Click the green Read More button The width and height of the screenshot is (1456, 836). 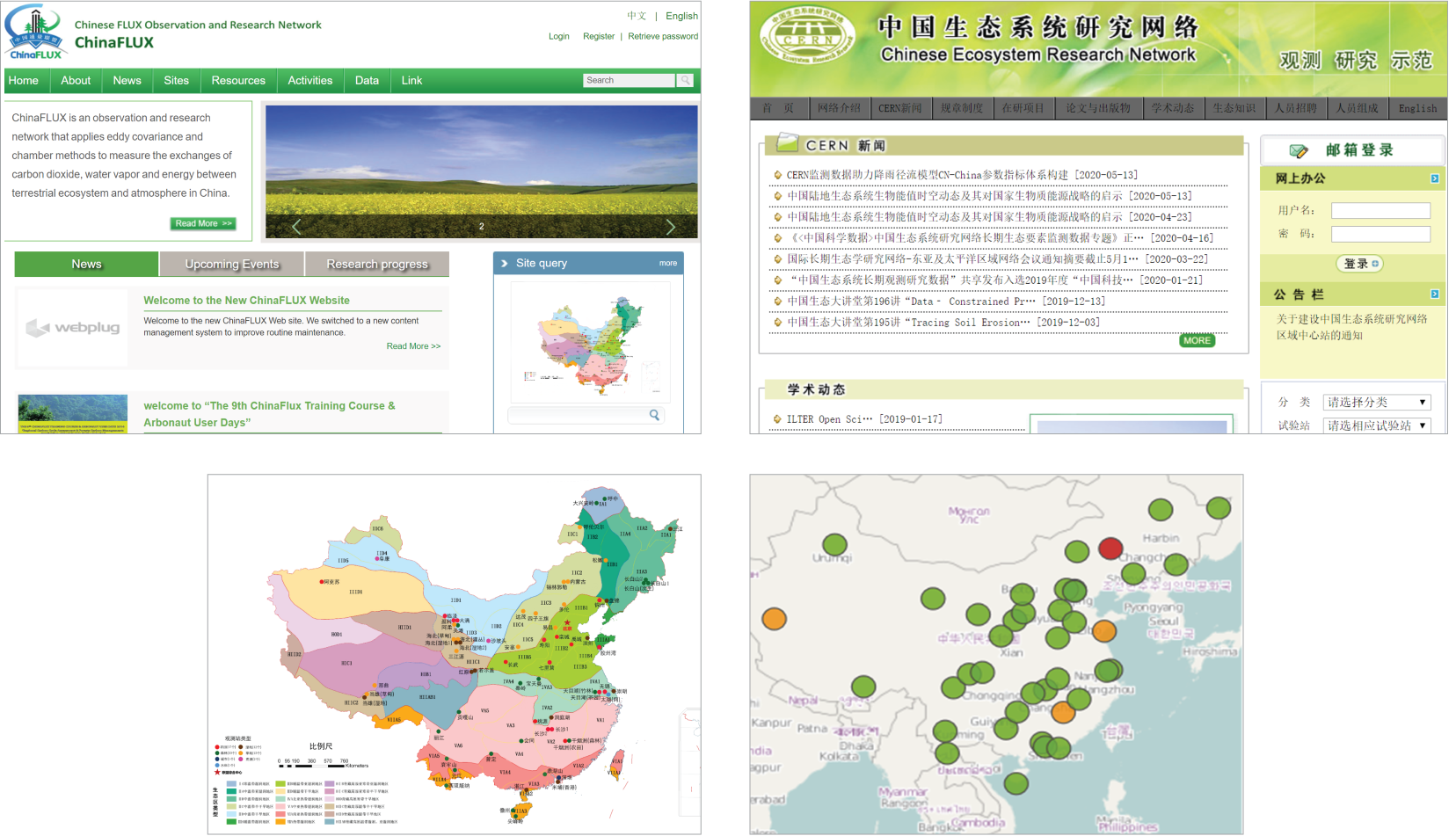click(203, 223)
